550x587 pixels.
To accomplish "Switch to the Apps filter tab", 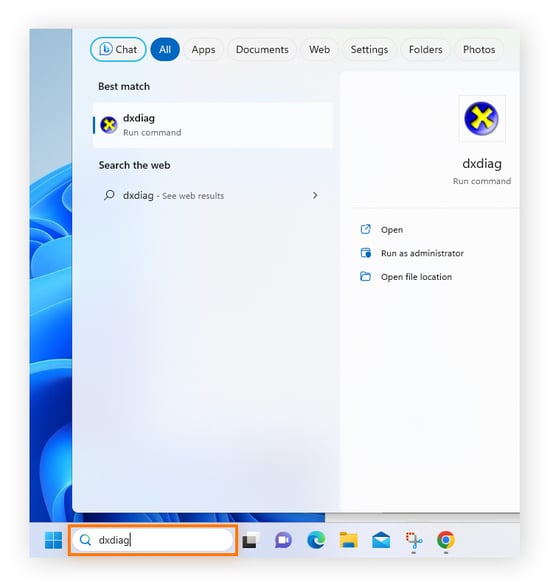I will 203,49.
